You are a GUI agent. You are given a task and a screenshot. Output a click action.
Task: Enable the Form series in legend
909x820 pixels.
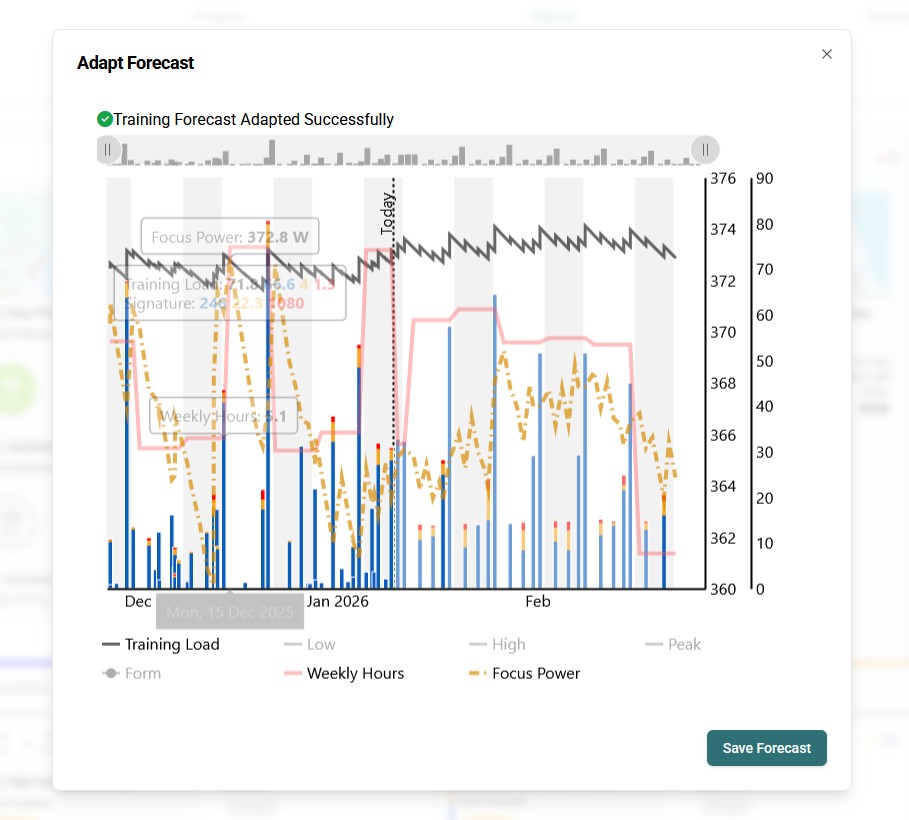coord(132,674)
